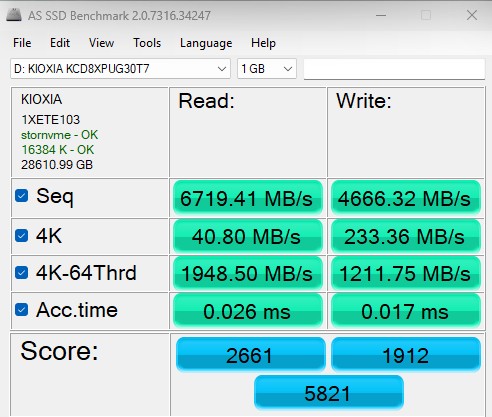
Task: Click the Seq write result 4666.32 MB/s
Action: pyautogui.click(x=405, y=198)
